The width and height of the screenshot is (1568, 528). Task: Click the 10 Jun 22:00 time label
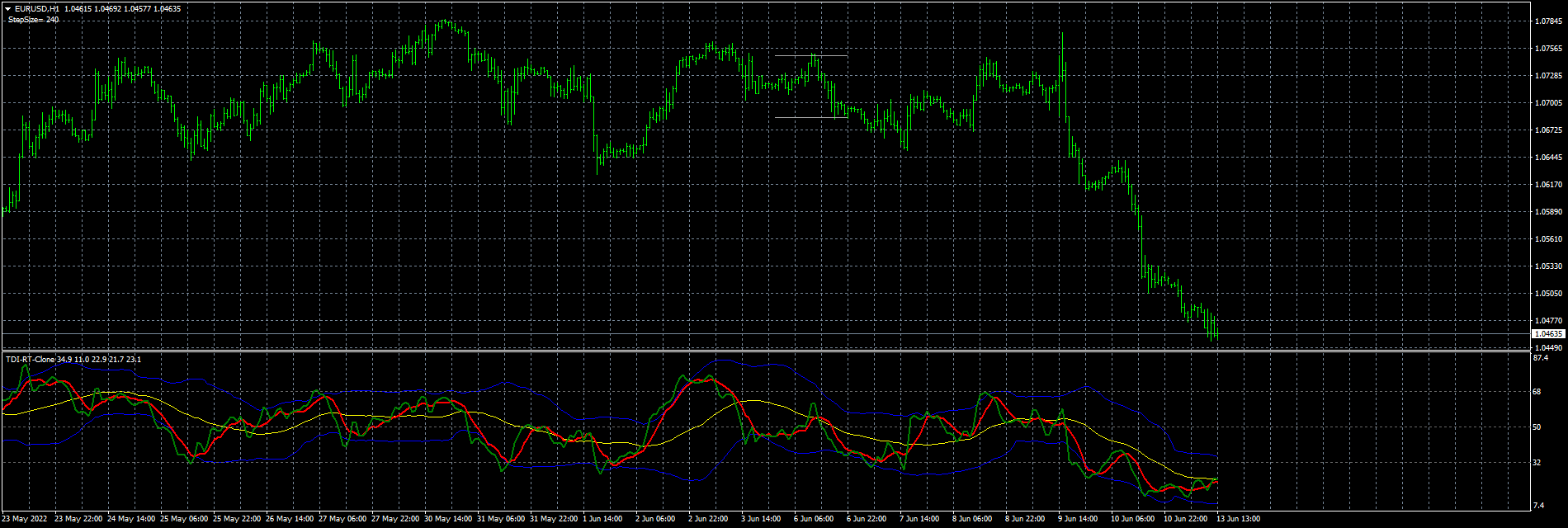[1186, 519]
